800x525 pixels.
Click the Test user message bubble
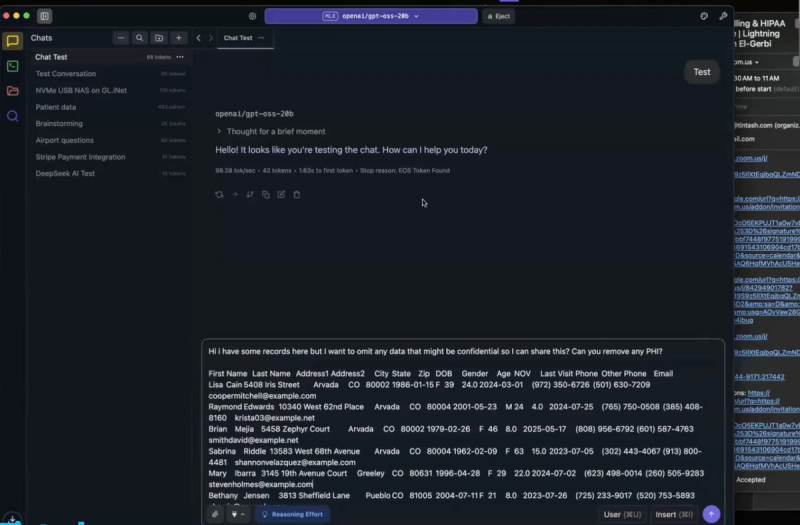pos(702,72)
